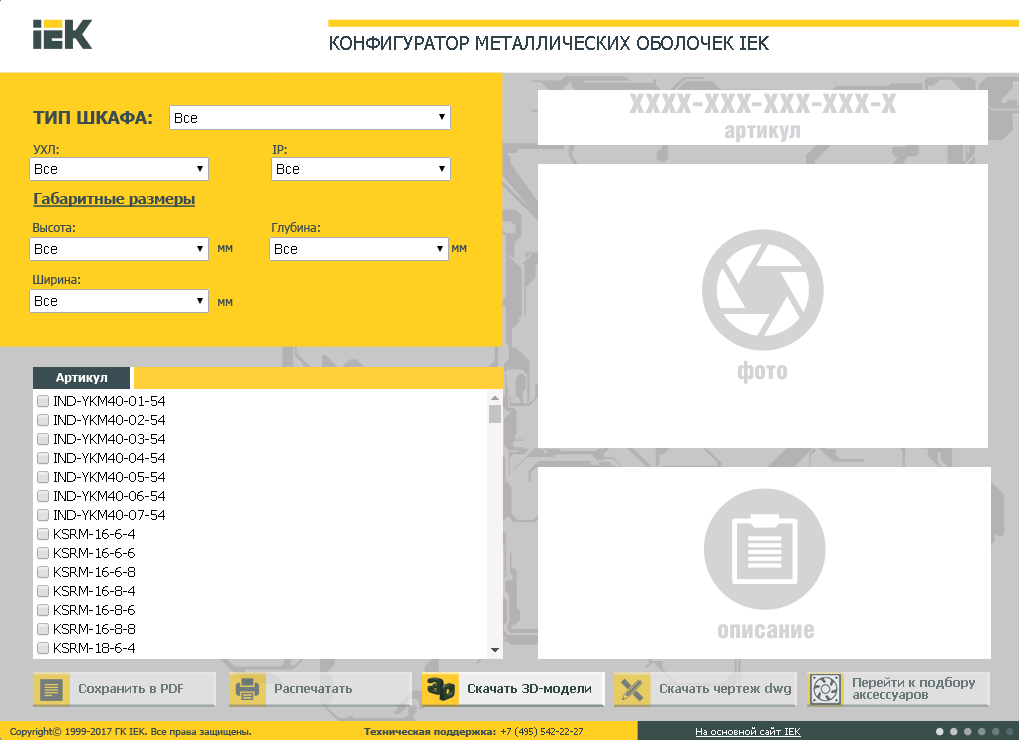
Task: Click the Распечатать button
Action: [x=320, y=689]
